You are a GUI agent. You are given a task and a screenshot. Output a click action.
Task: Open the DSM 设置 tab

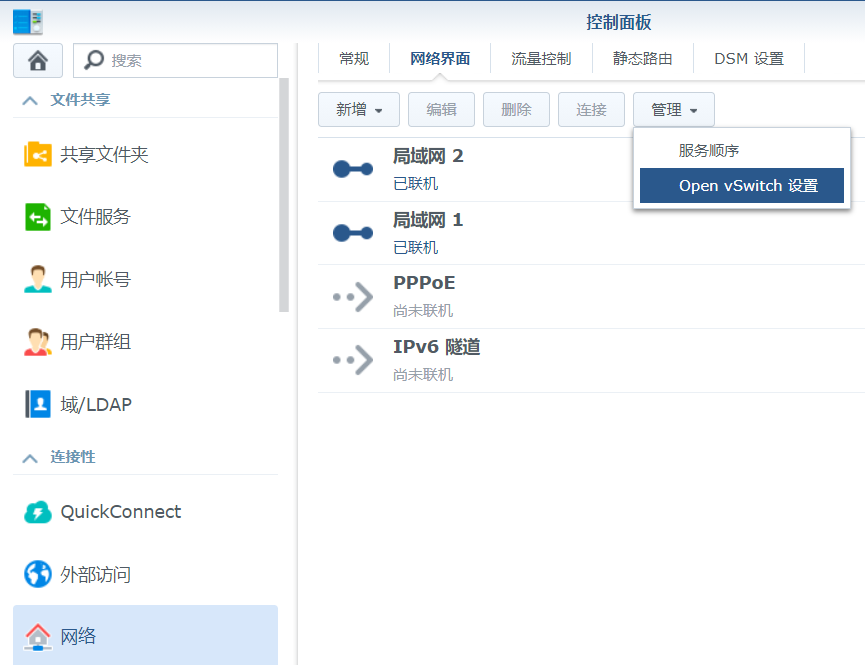point(749,59)
